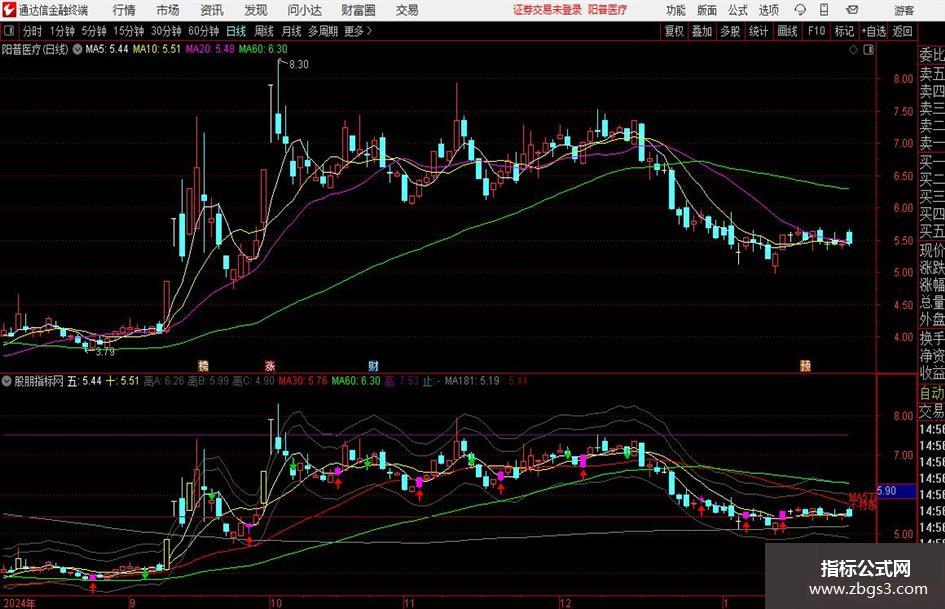Select the 日线 daily period tab
Image resolution: width=945 pixels, height=609 pixels.
pos(236,31)
